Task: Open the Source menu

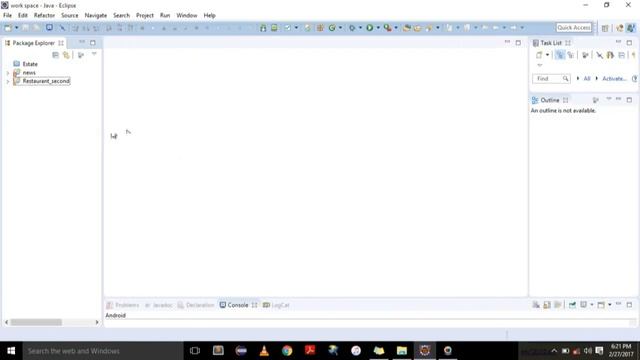Action: click(x=69, y=16)
